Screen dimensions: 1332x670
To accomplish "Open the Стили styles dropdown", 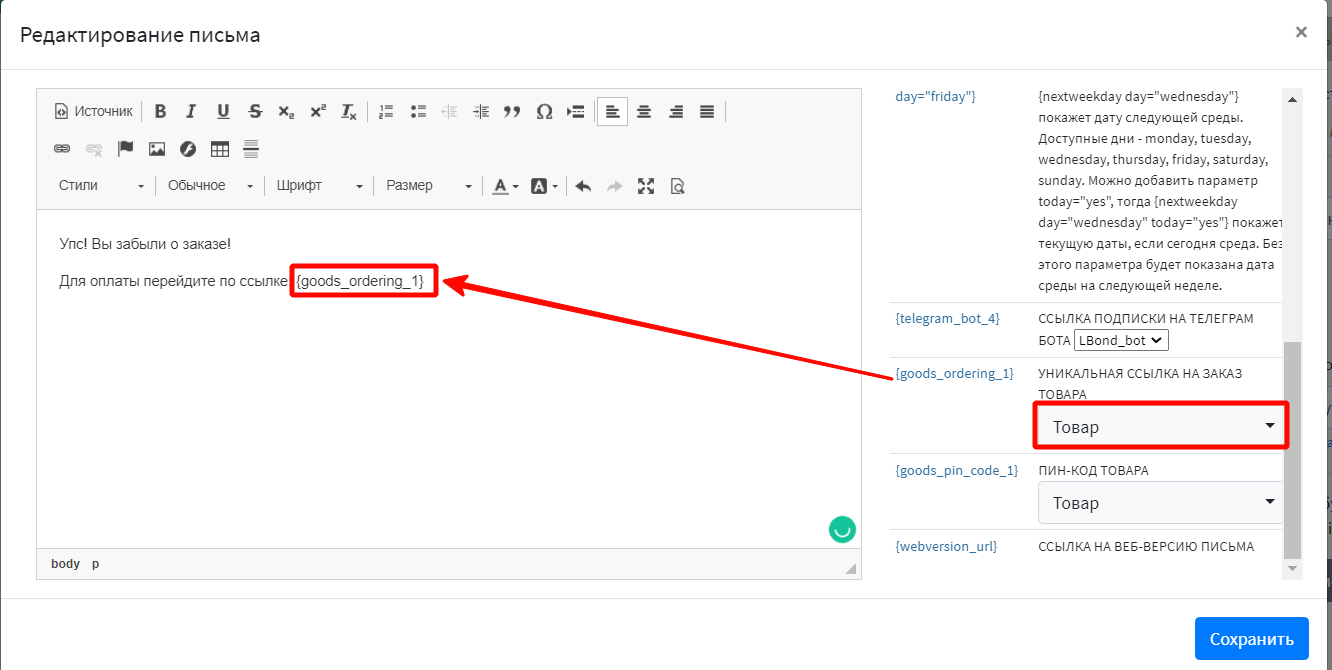I will (101, 186).
